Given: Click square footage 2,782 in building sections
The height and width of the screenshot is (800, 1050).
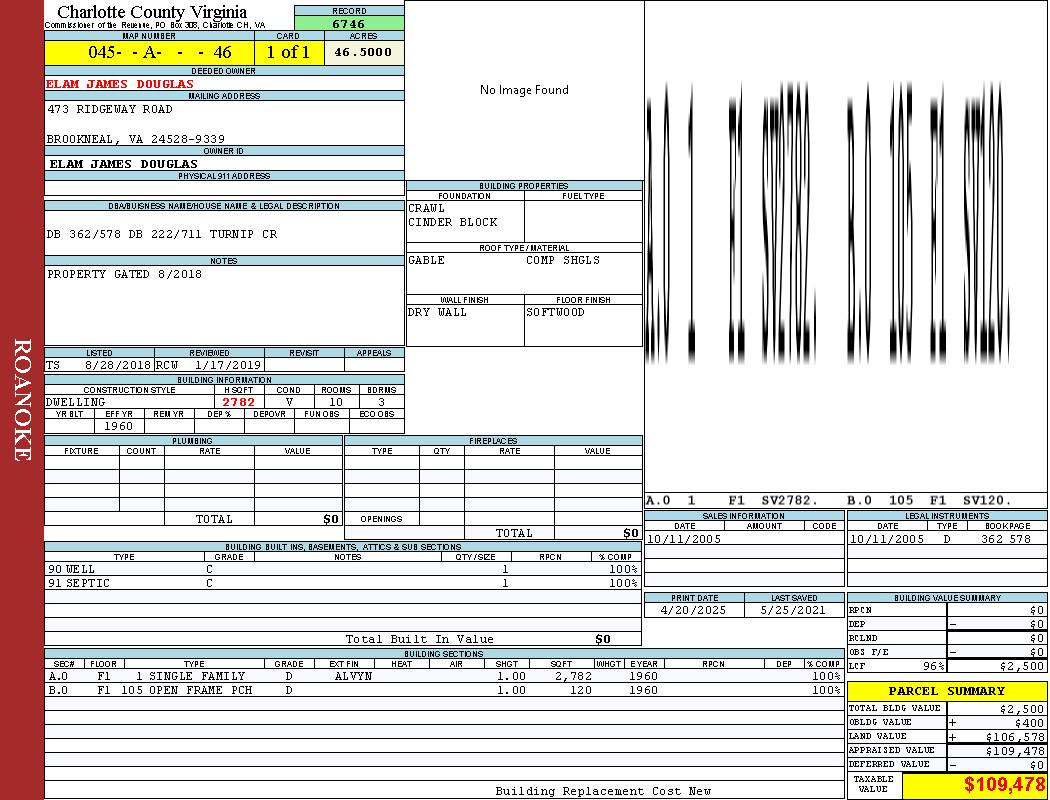Looking at the screenshot, I should pos(573,677).
